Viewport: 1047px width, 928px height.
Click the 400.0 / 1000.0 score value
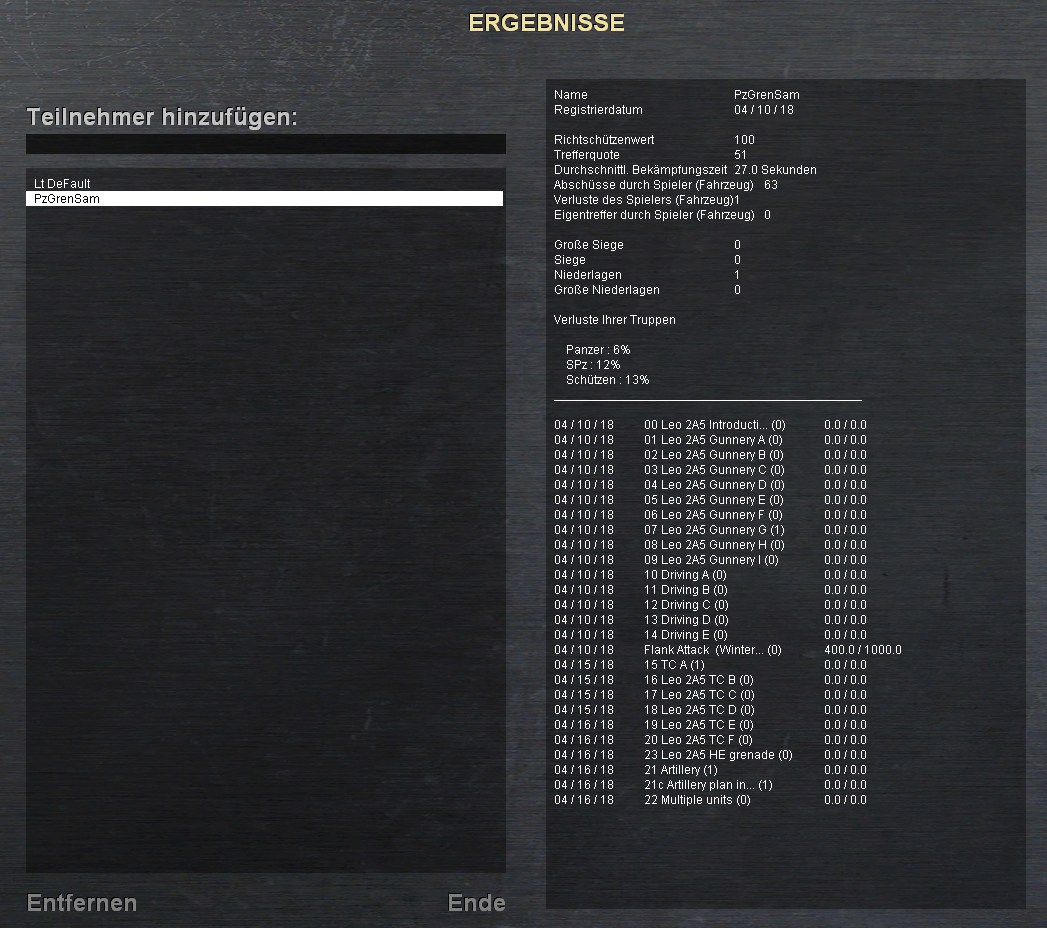click(x=862, y=650)
